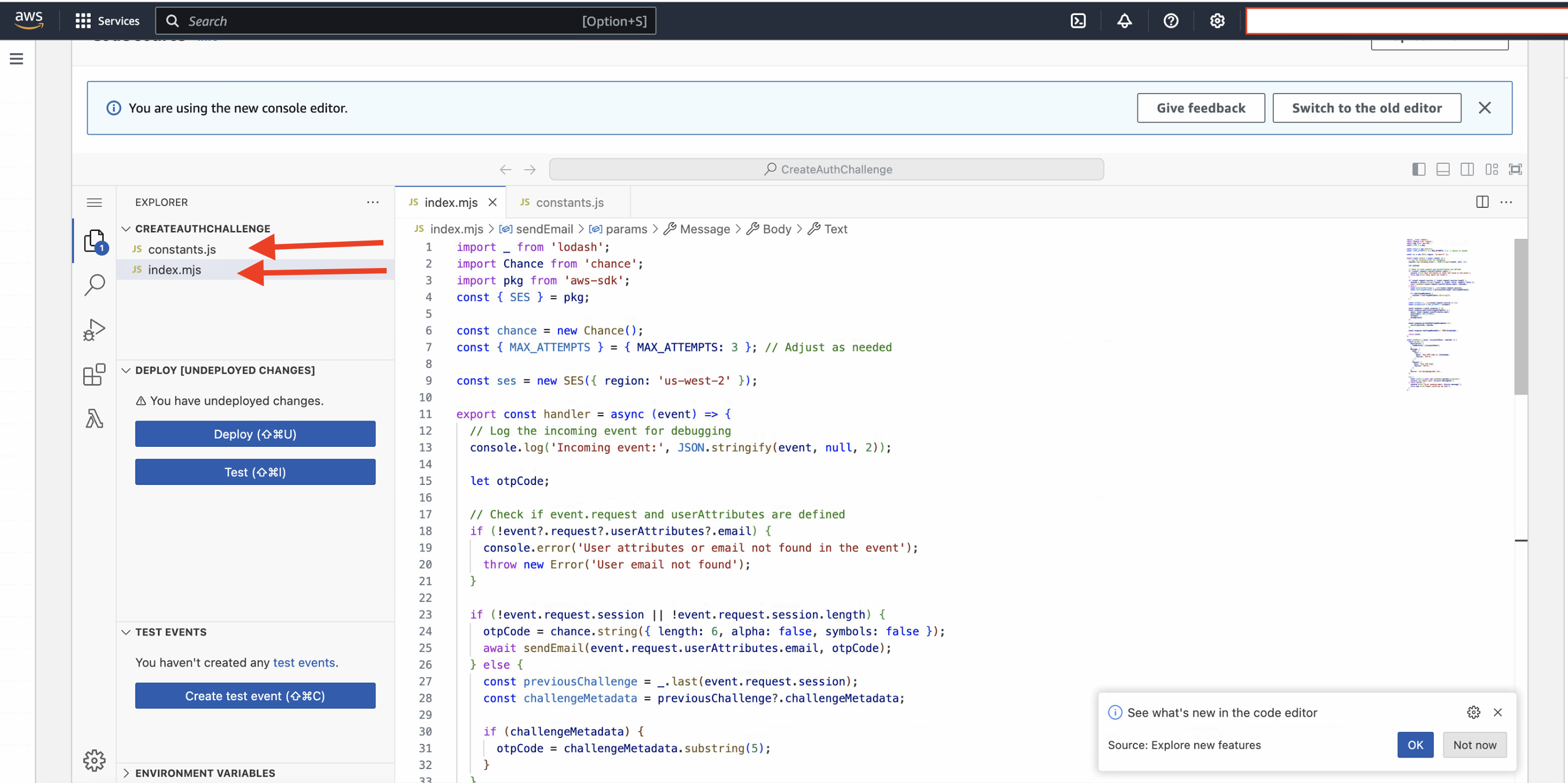This screenshot has width=1568, height=783.
Task: Open the Body breadcrumb dropdown
Action: pyautogui.click(x=769, y=229)
